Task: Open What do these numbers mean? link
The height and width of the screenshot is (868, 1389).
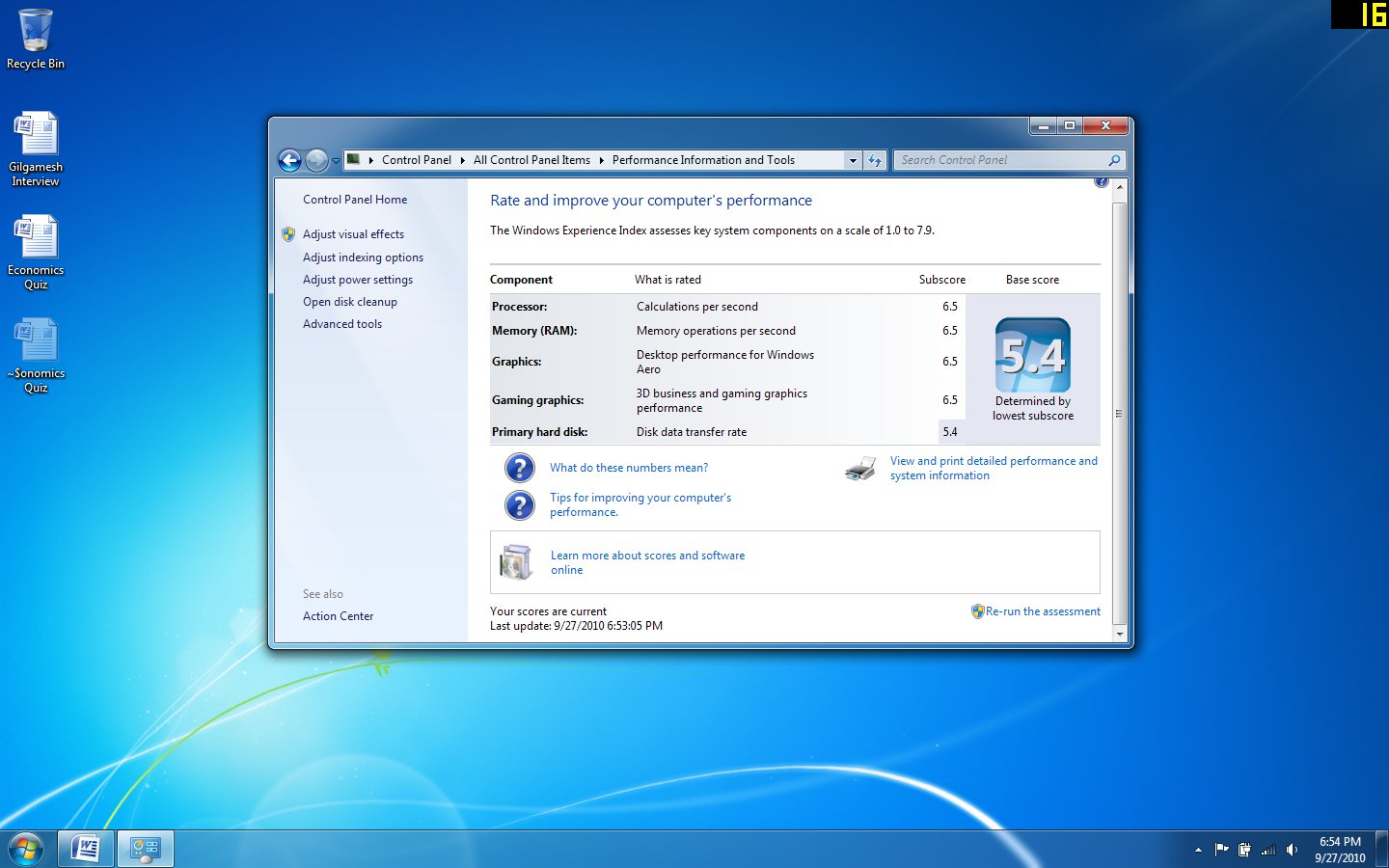Action: 629,468
